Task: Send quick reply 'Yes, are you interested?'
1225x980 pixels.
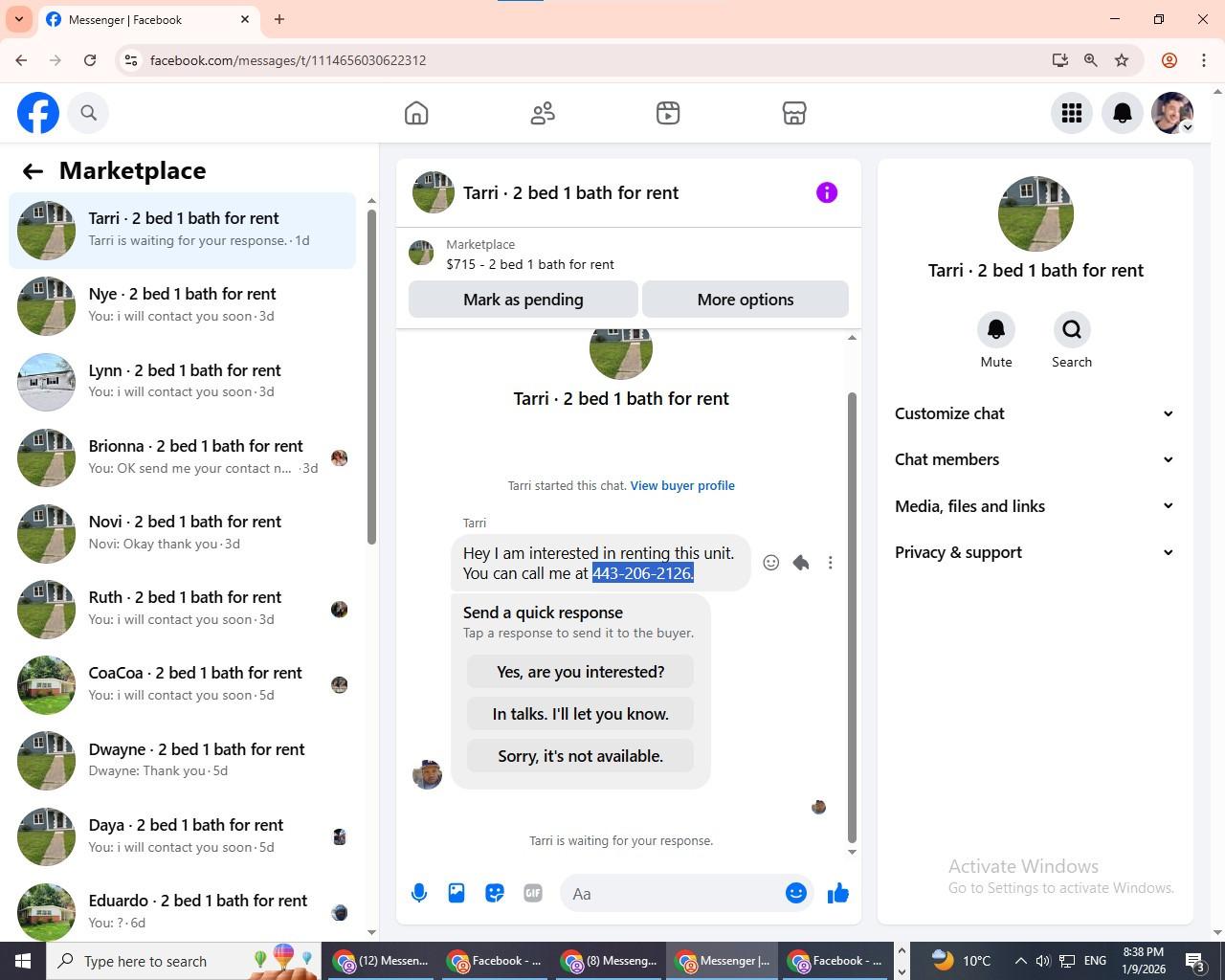Action: (x=580, y=672)
